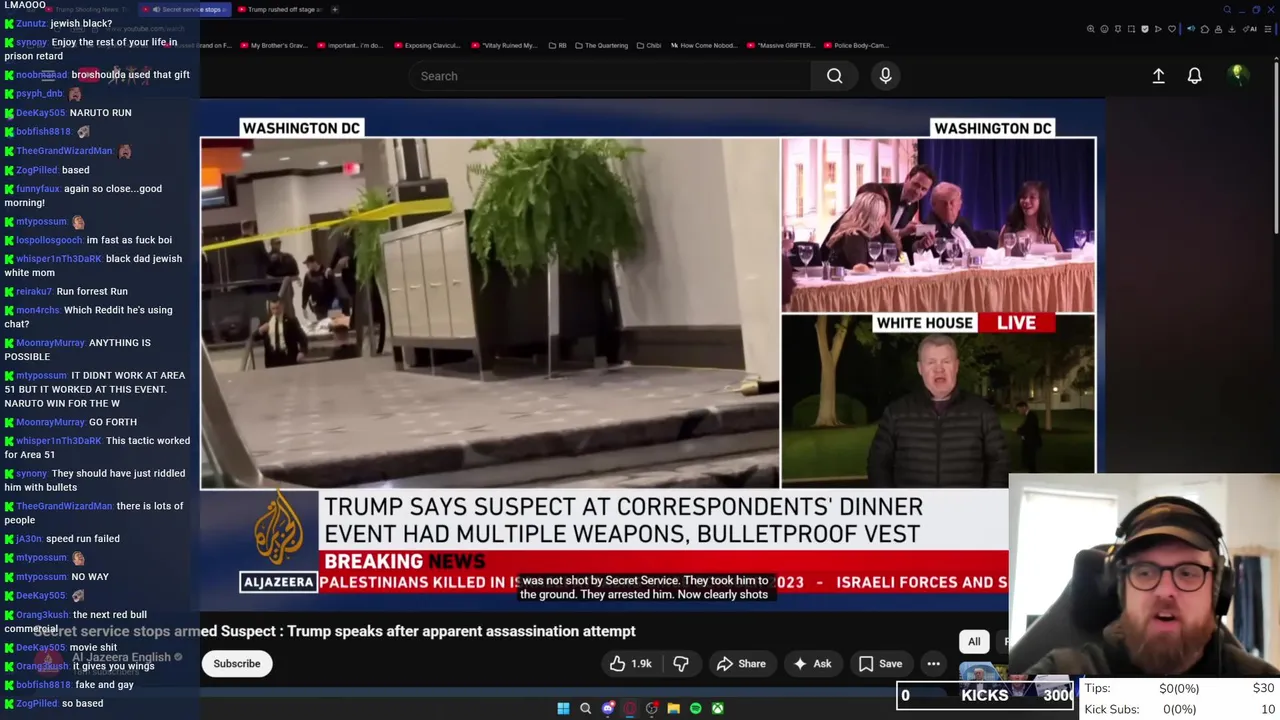Screen dimensions: 1280x720
Task: Click chat username funnyfaux
Action: [38, 189]
